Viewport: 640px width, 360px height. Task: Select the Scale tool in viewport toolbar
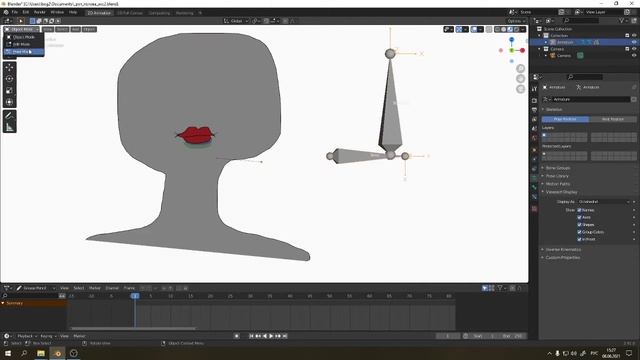(x=9, y=90)
